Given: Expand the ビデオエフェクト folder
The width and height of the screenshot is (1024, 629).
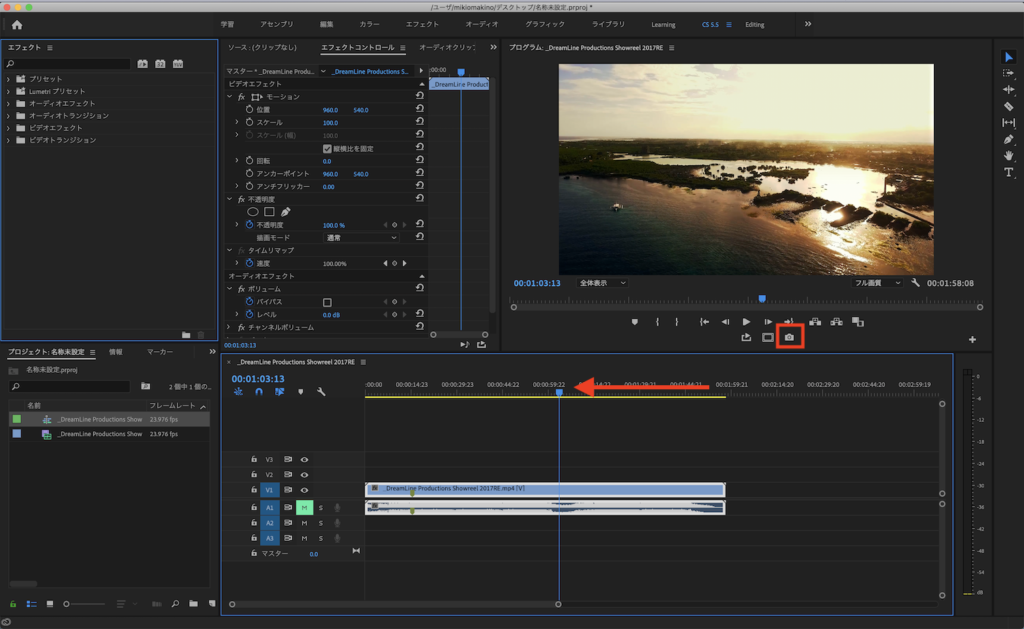Looking at the screenshot, I should tap(9, 128).
